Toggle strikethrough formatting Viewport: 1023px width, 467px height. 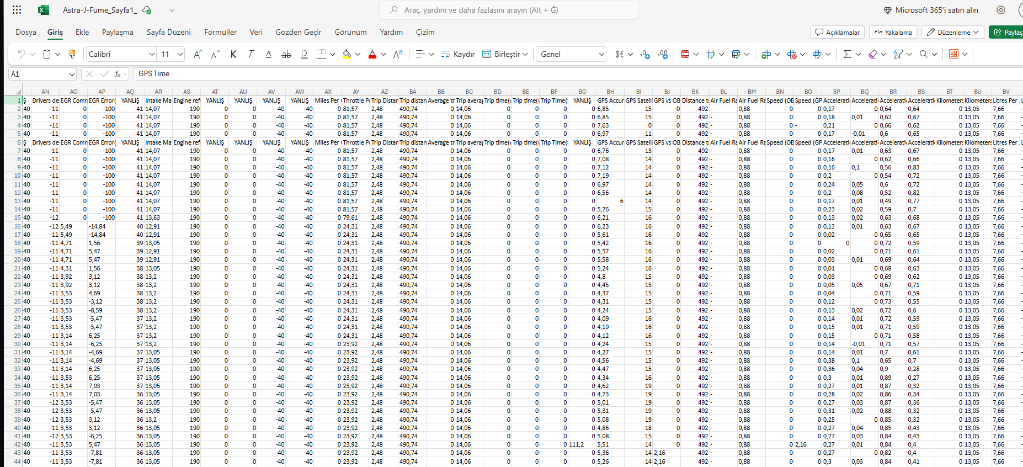286,54
